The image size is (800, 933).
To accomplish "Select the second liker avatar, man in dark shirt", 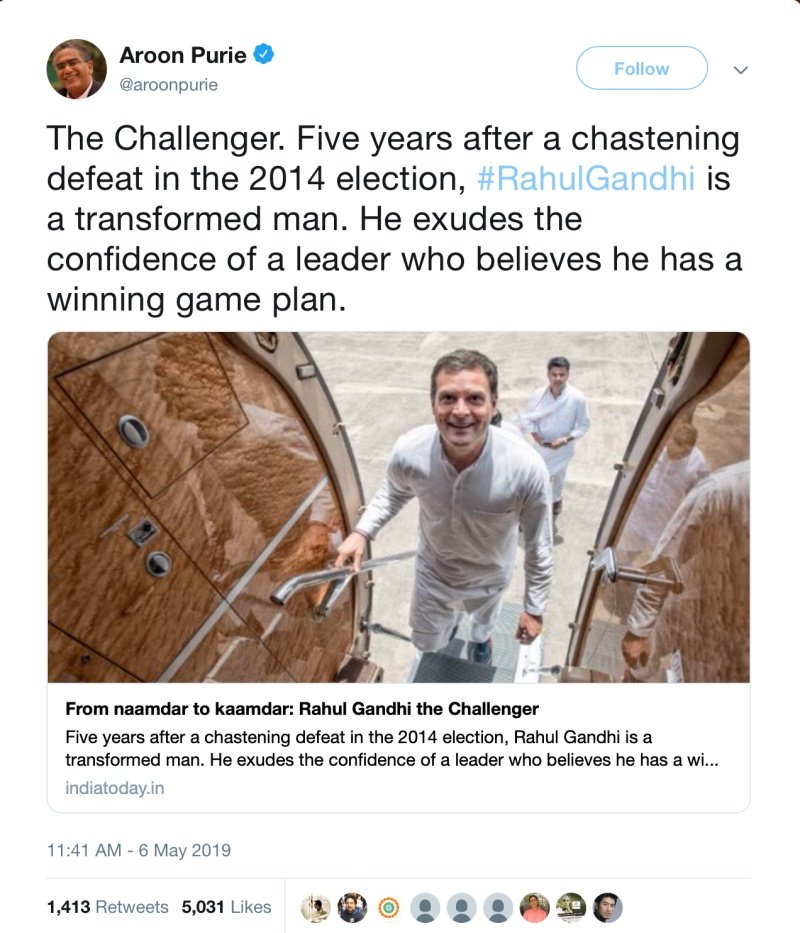I will (352, 907).
